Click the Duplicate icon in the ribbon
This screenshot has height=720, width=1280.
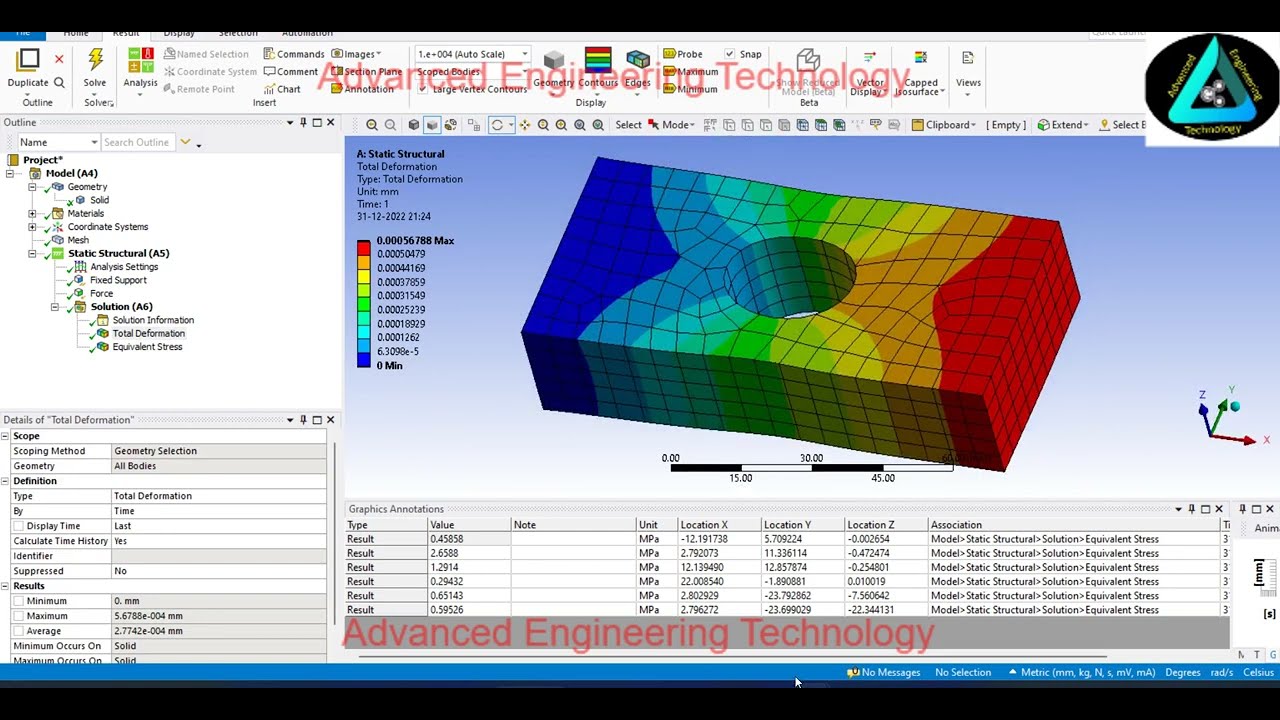click(x=28, y=60)
